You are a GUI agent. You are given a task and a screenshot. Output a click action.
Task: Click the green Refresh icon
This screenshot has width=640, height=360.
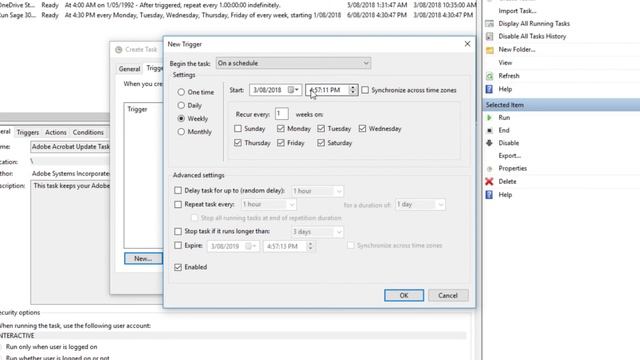point(489,76)
